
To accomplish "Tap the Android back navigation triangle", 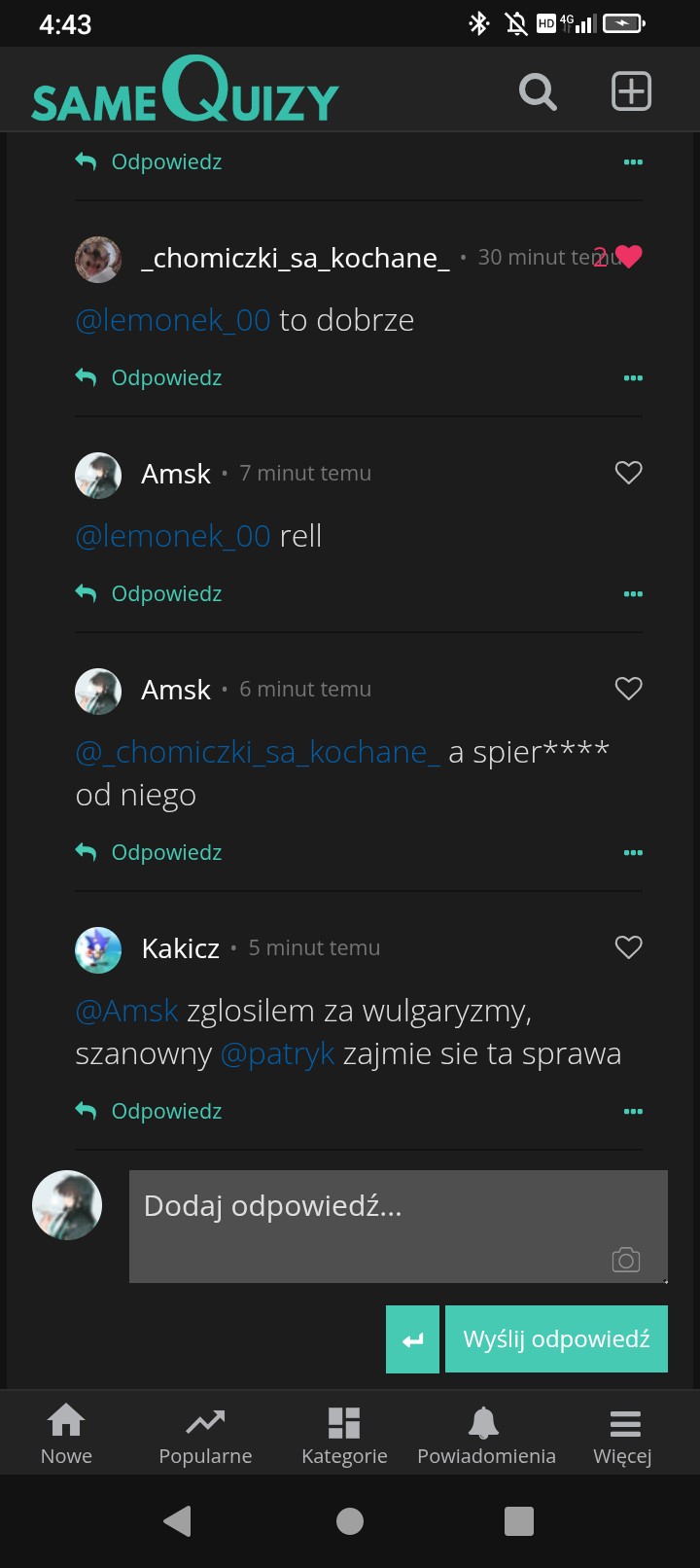I will 177,1520.
